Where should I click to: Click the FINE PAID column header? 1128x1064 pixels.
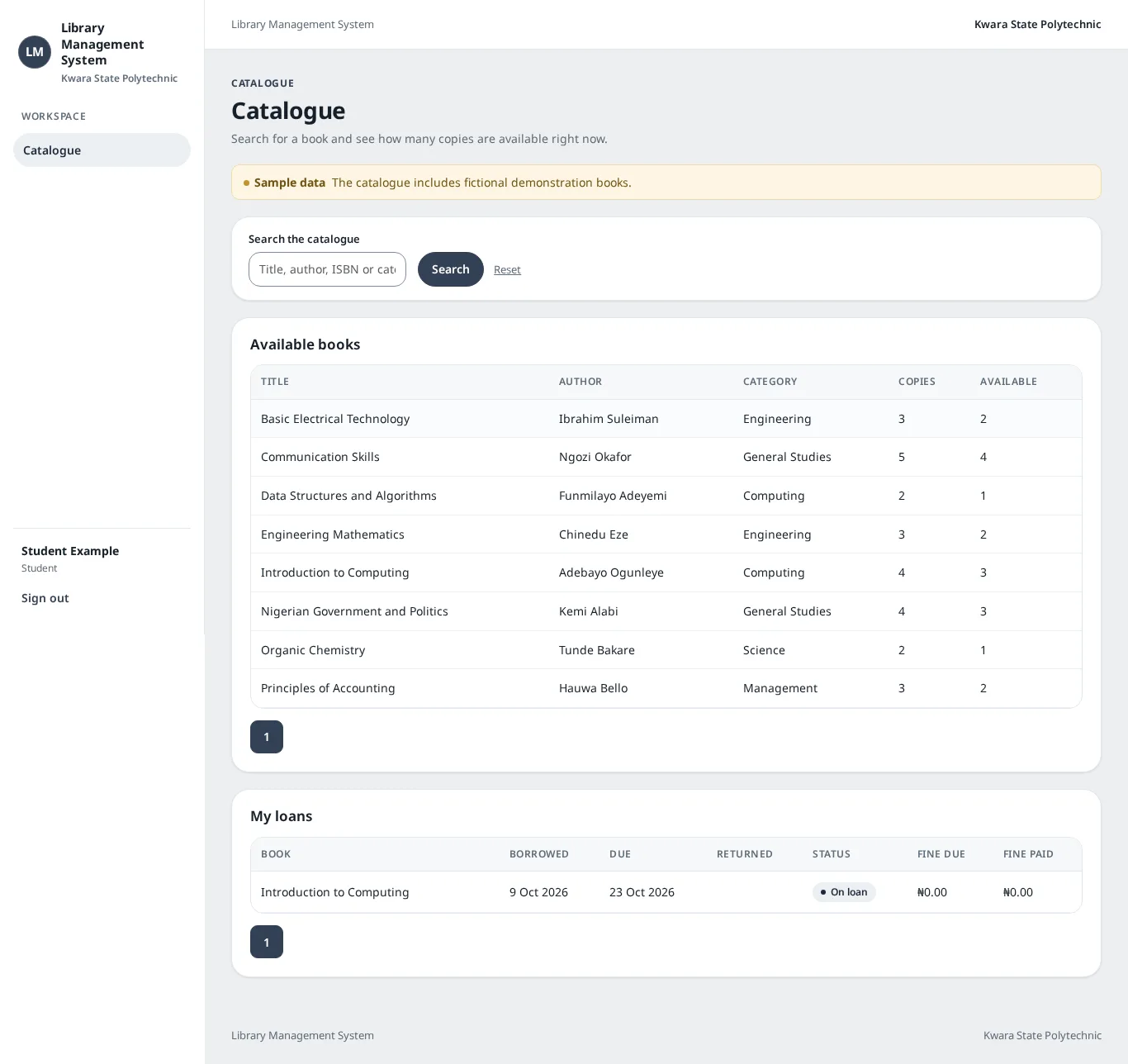(x=1028, y=854)
